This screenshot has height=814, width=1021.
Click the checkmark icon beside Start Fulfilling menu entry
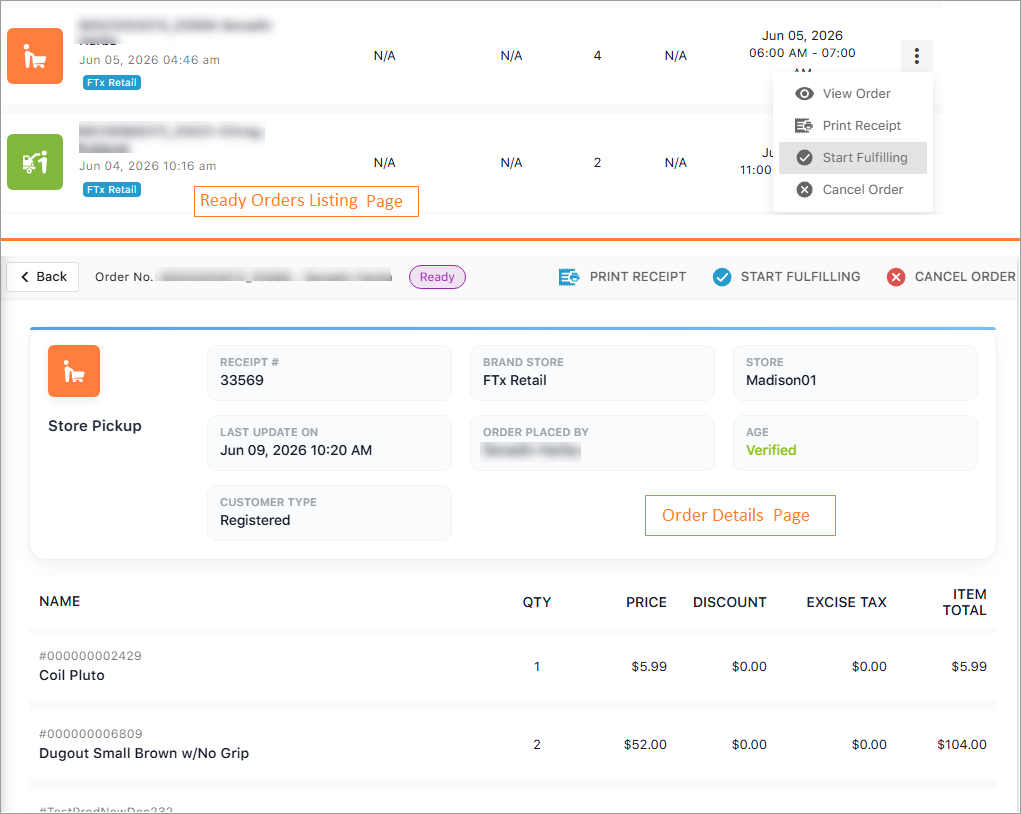tap(804, 158)
